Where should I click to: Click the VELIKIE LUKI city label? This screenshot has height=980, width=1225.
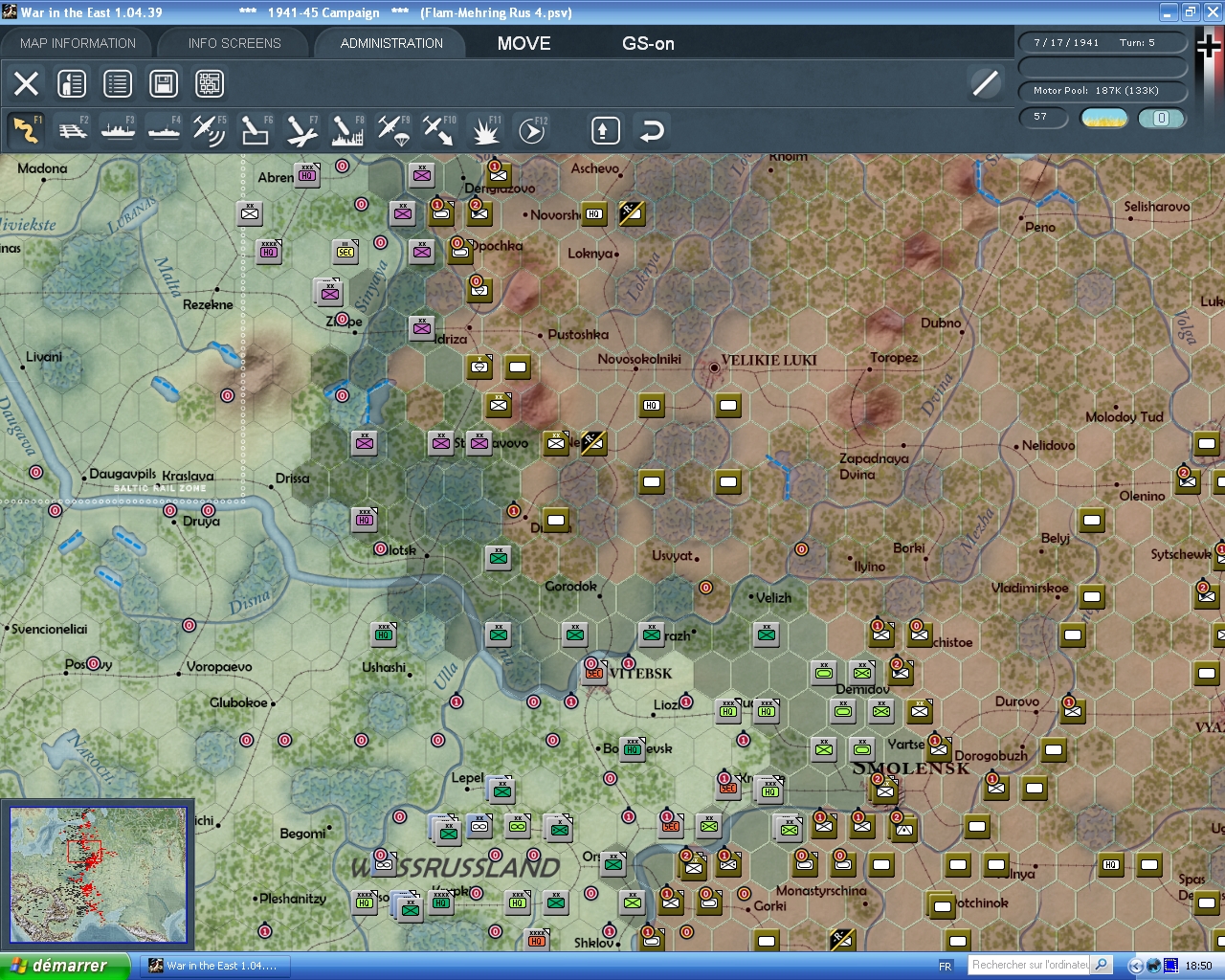click(769, 361)
